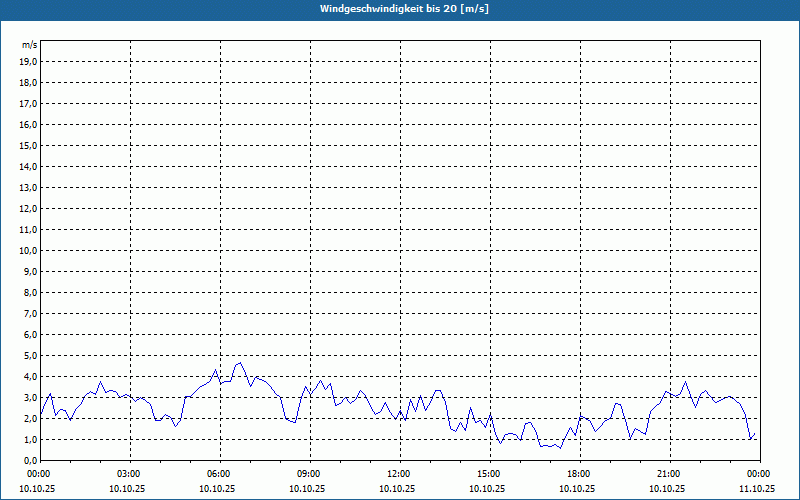
Task: Click the 15,0 y-axis value
Action: tap(29, 146)
